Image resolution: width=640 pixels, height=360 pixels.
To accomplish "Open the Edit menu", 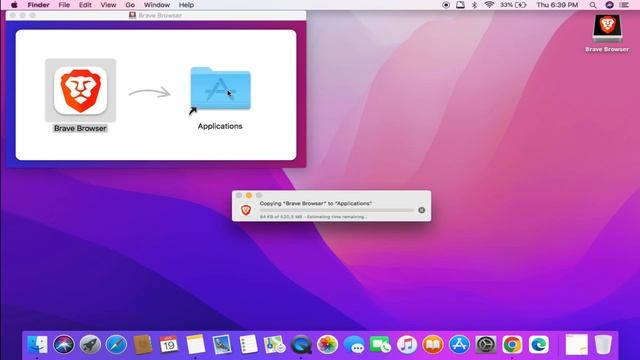I will pos(85,5).
